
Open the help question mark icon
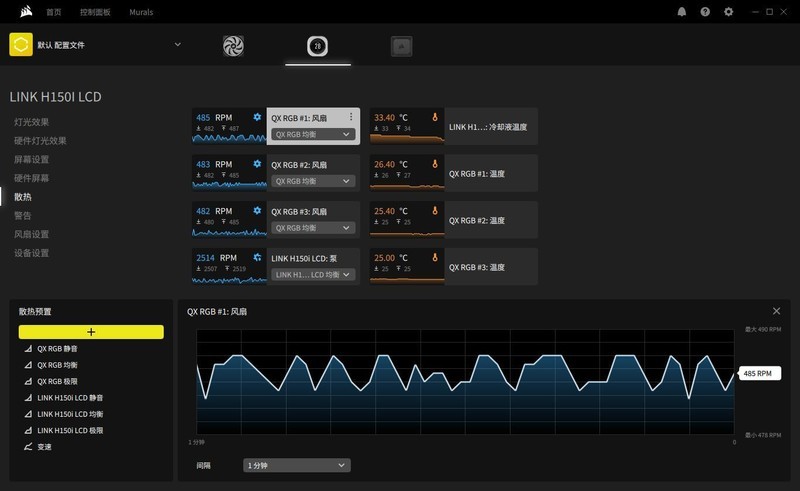click(705, 12)
